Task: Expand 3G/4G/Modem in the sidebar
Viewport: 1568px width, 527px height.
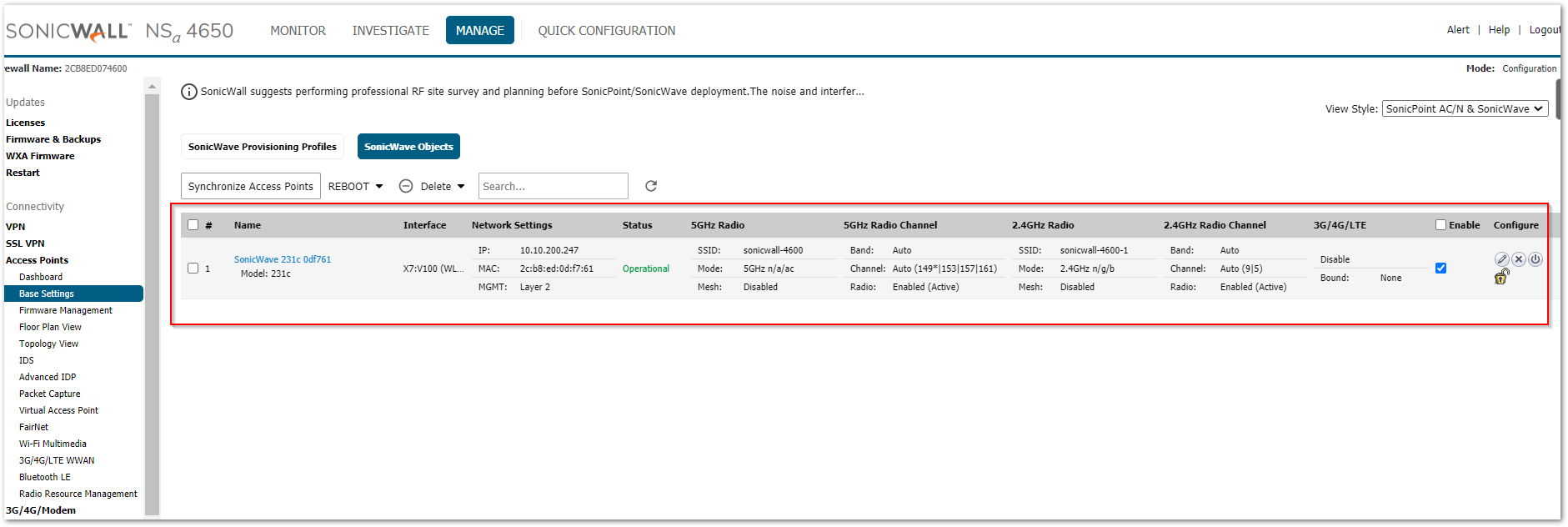Action: tap(41, 510)
